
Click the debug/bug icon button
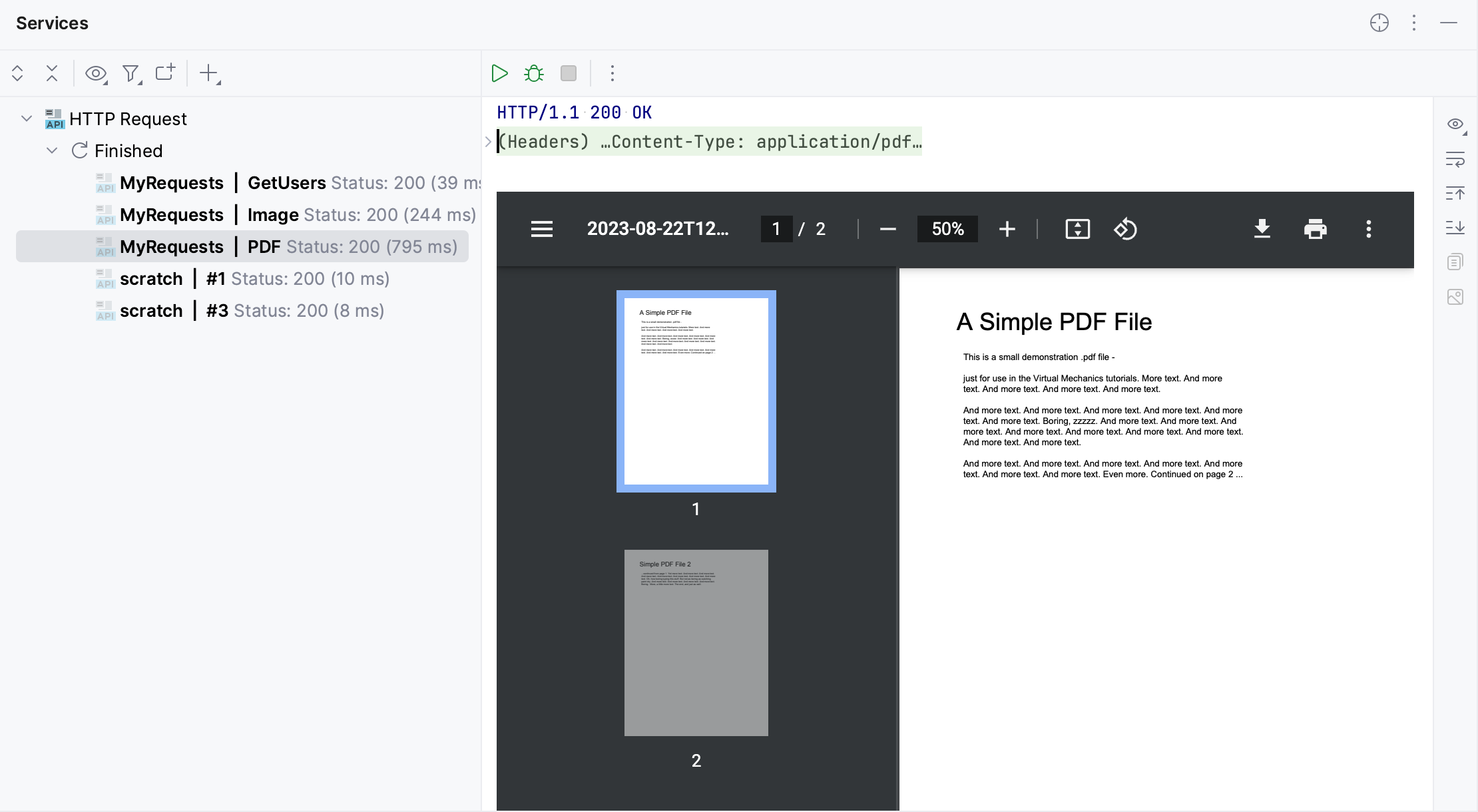tap(534, 73)
